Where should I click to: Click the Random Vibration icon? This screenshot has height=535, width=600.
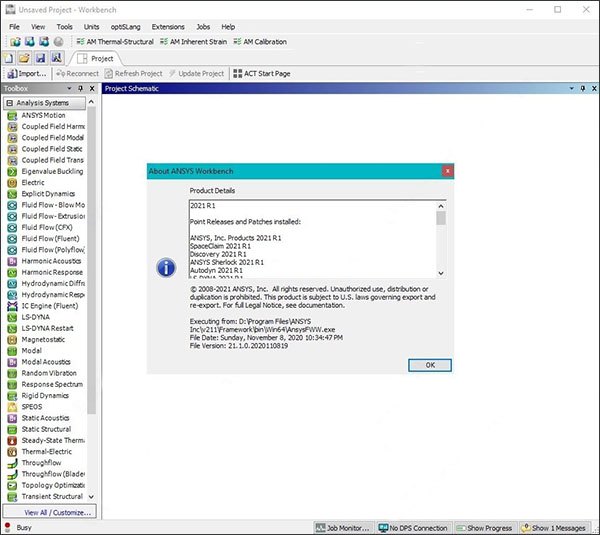(12, 373)
